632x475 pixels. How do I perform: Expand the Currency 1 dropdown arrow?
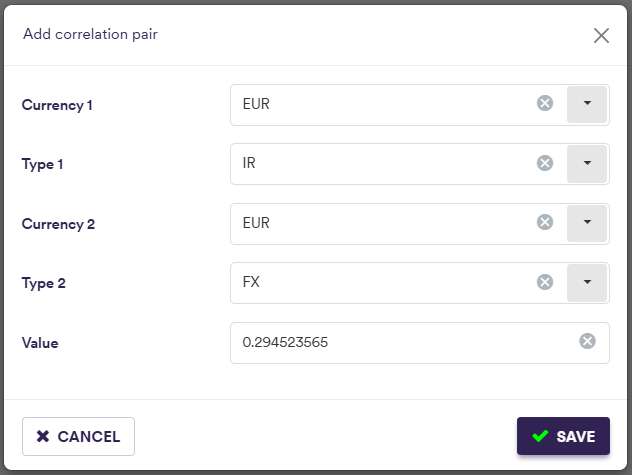(x=587, y=104)
